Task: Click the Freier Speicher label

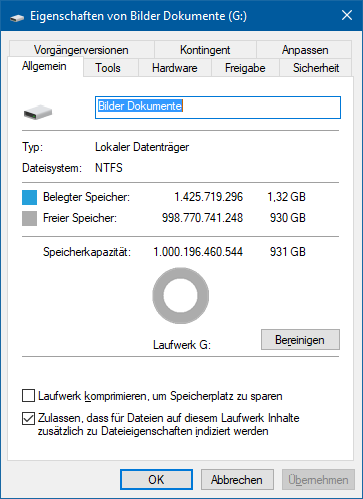Action: click(80, 218)
